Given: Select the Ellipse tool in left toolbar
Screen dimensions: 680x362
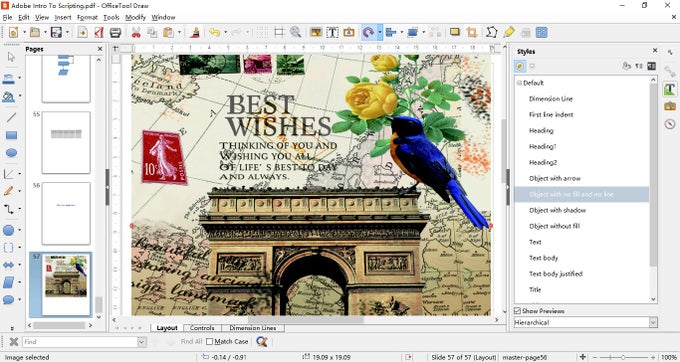Looking at the screenshot, I should point(11,153).
